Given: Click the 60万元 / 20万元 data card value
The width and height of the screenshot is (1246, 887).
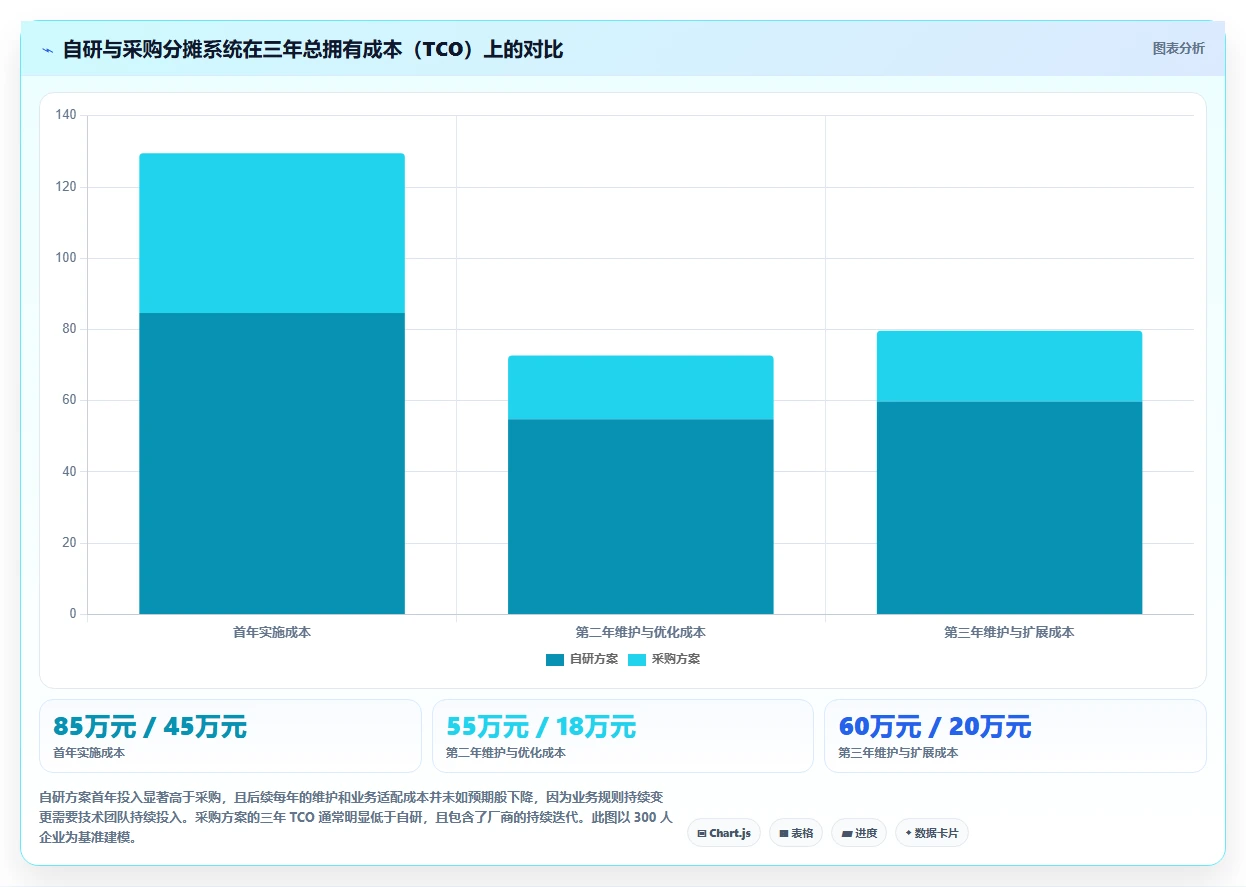Looking at the screenshot, I should [935, 727].
